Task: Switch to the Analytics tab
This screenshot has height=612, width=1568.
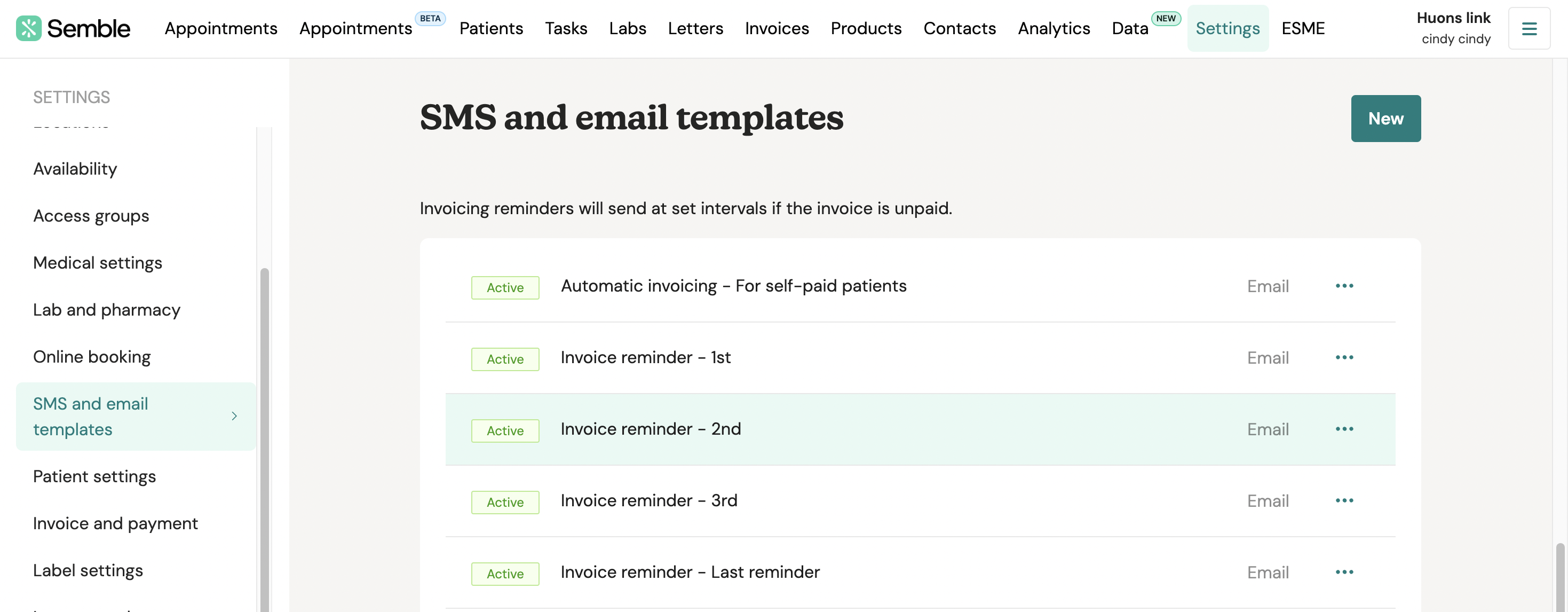Action: [1054, 28]
